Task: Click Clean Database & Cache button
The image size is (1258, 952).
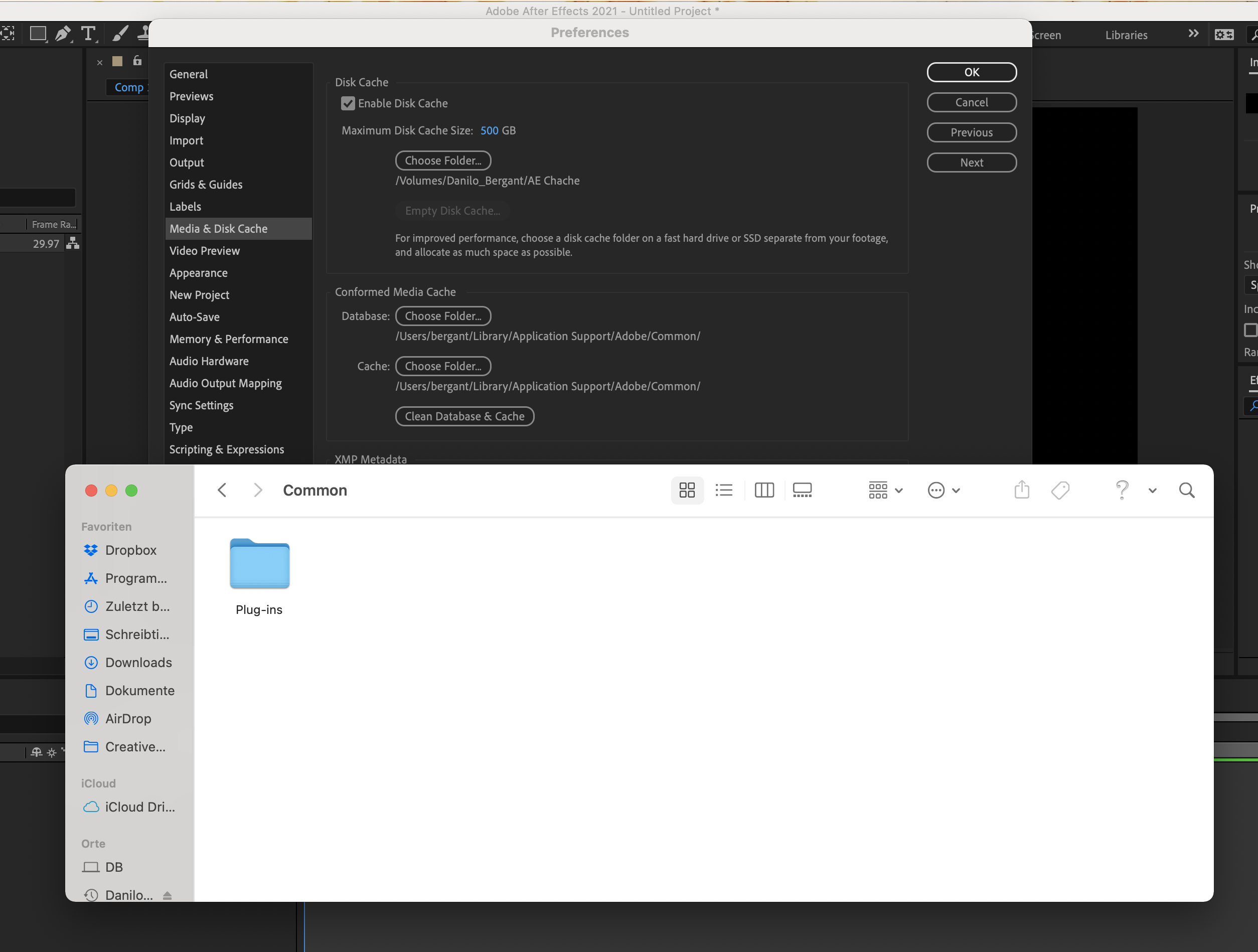Action: 464,416
